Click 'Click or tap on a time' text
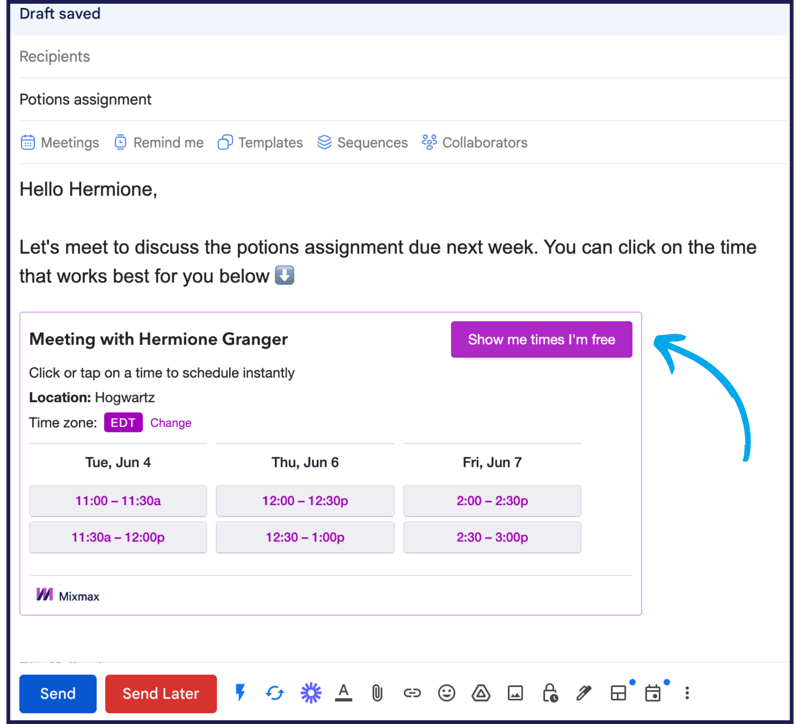Screen dimensions: 800x724 (162, 373)
